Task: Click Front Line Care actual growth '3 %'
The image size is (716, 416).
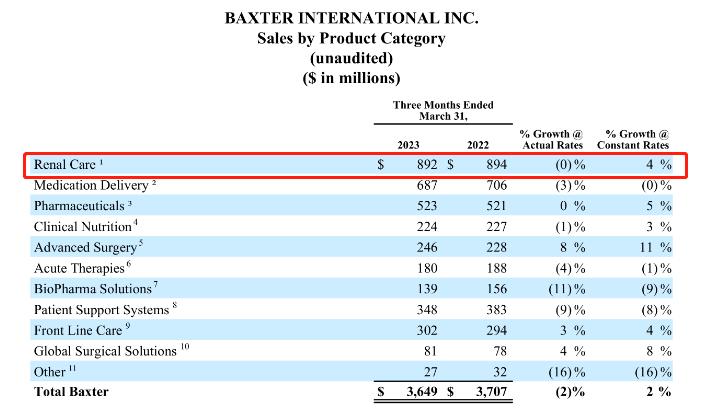Action: coord(573,331)
